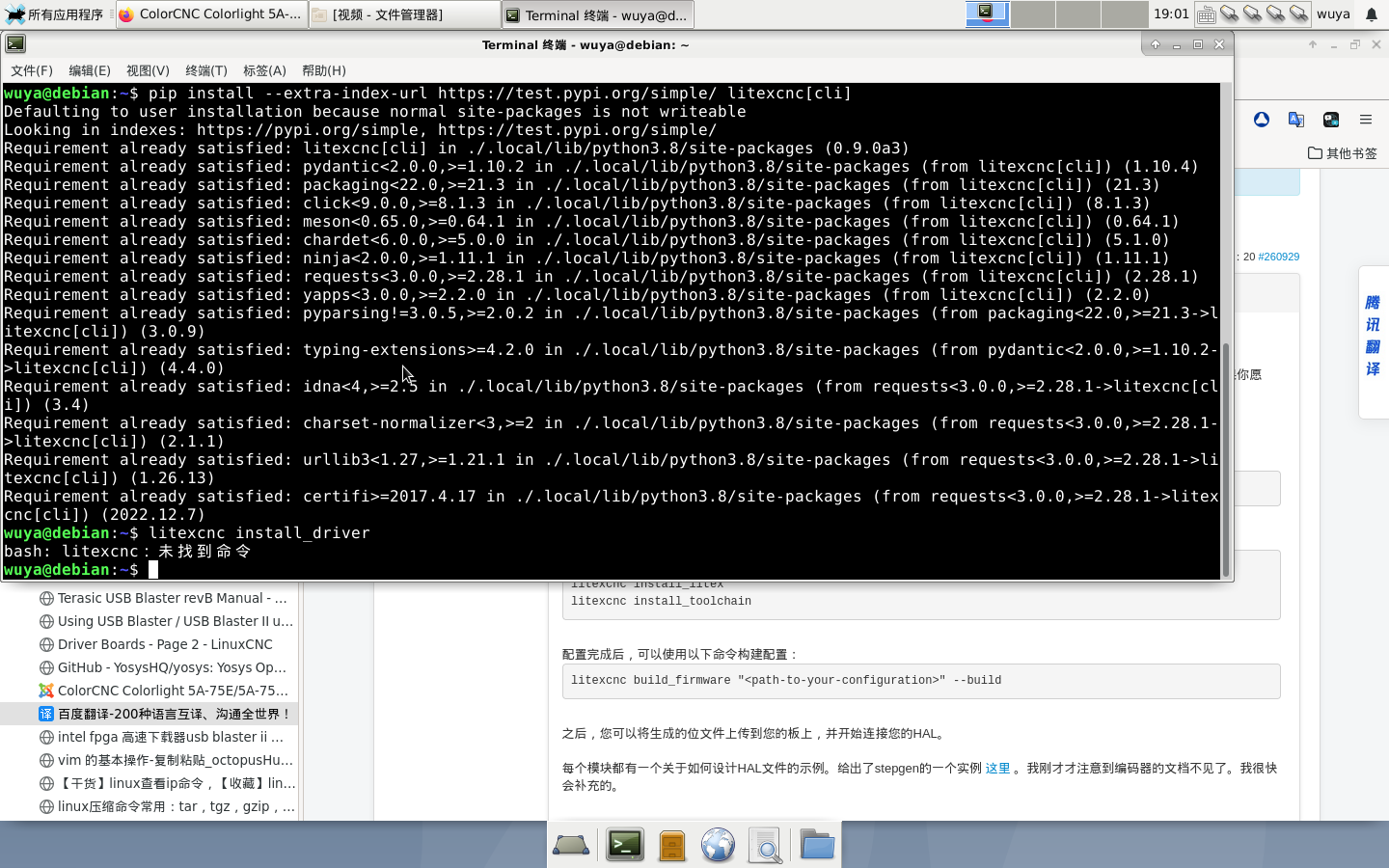Screen dimensions: 1389x868
Task: Select the second workspace in the workspace switcher
Action: (x=1032, y=14)
